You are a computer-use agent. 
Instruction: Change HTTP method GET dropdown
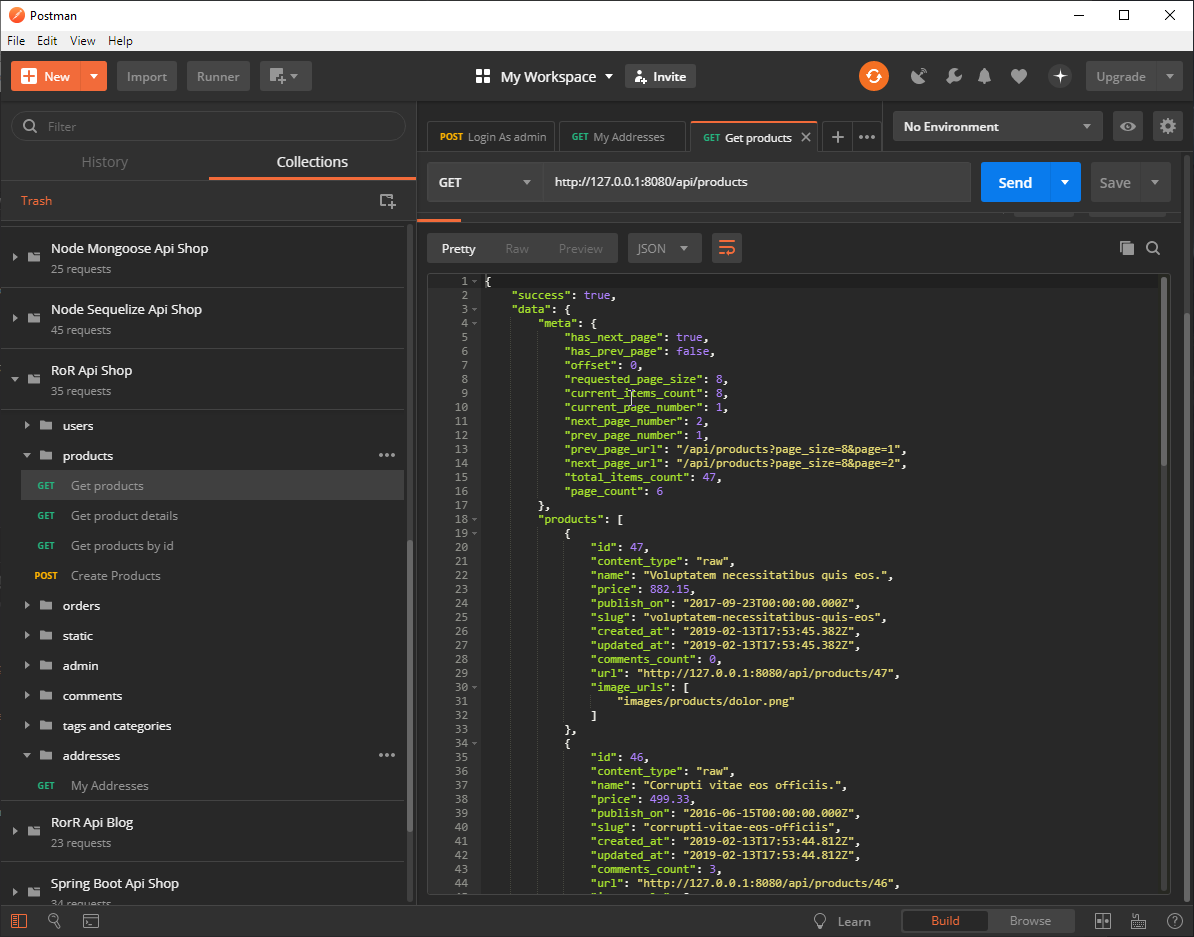pyautogui.click(x=485, y=182)
